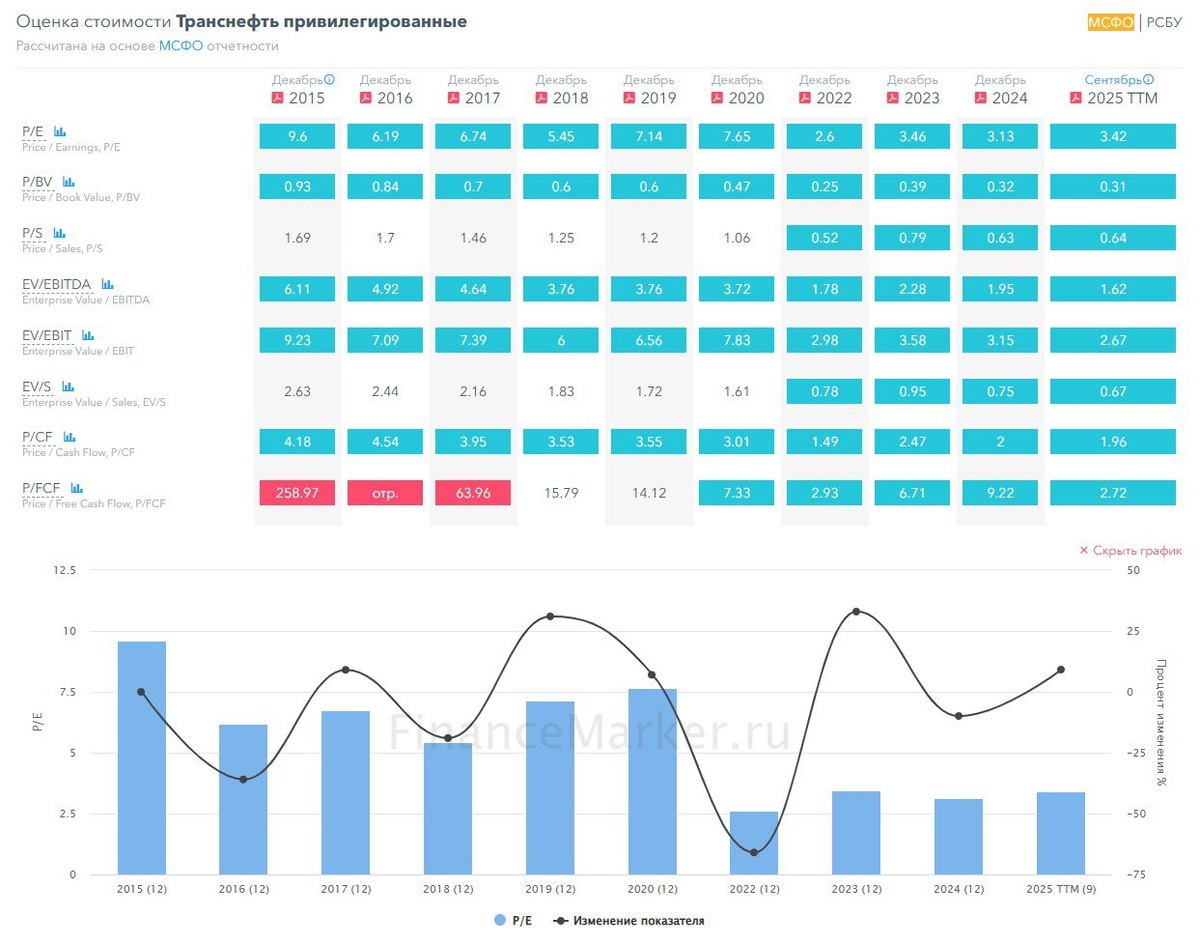Click the info icon beside Декабрь 2015

(329, 80)
